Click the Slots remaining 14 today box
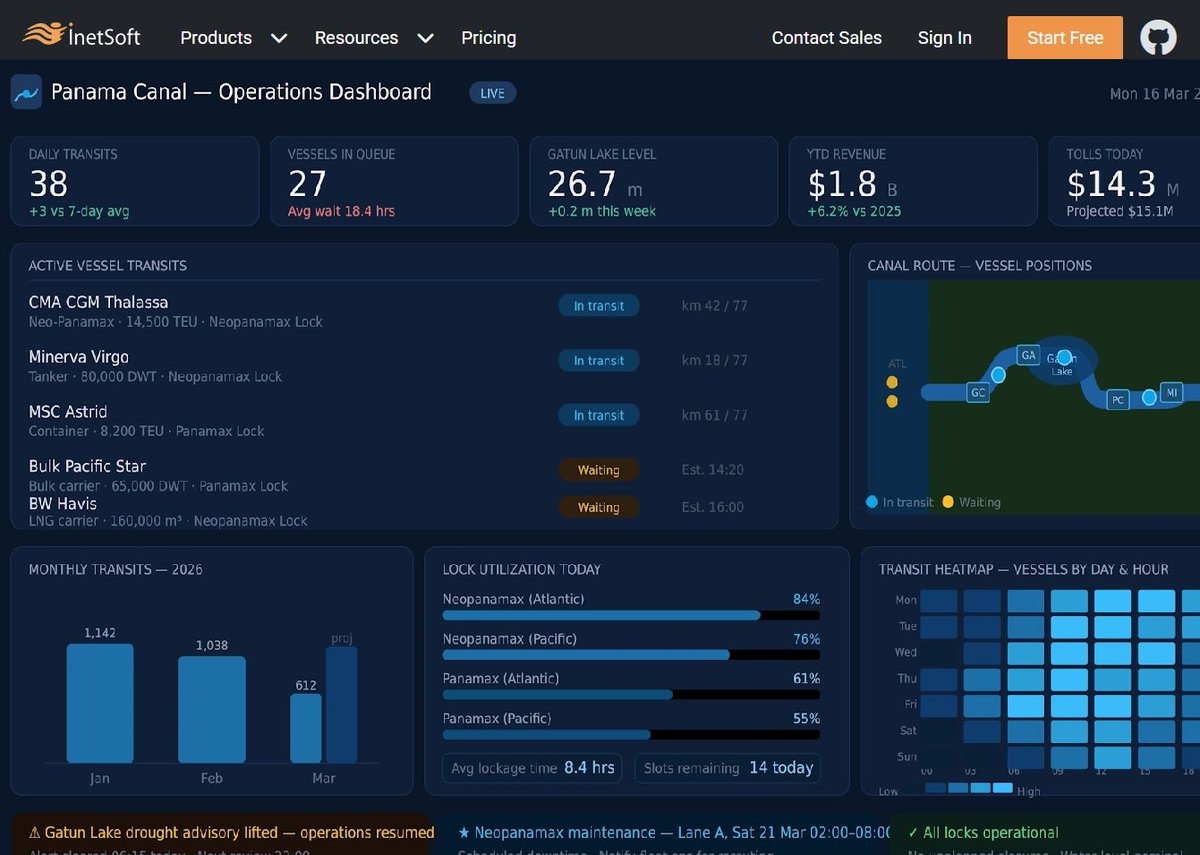Screen dimensions: 1200x855 tap(727, 768)
